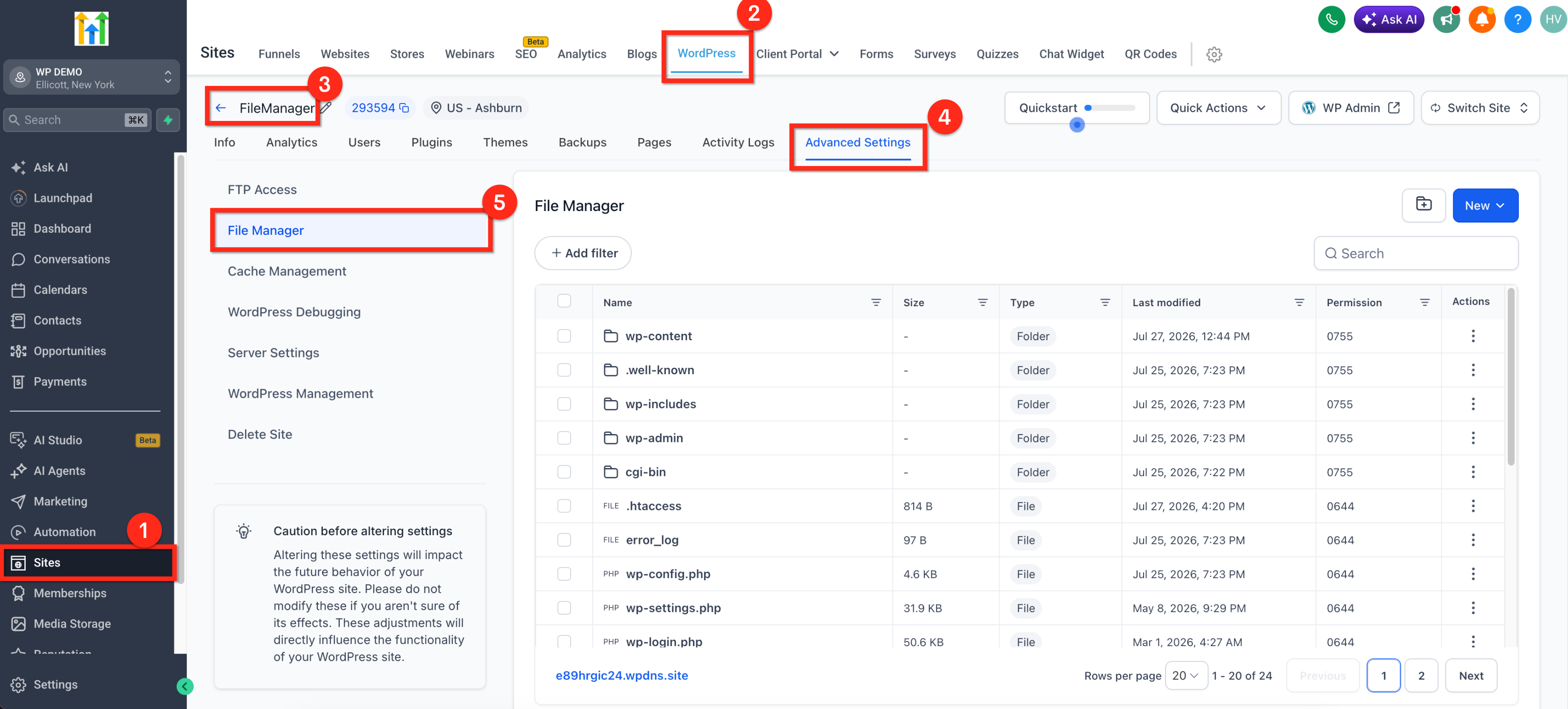Click the Next page button
The height and width of the screenshot is (709, 1568).
click(1471, 675)
